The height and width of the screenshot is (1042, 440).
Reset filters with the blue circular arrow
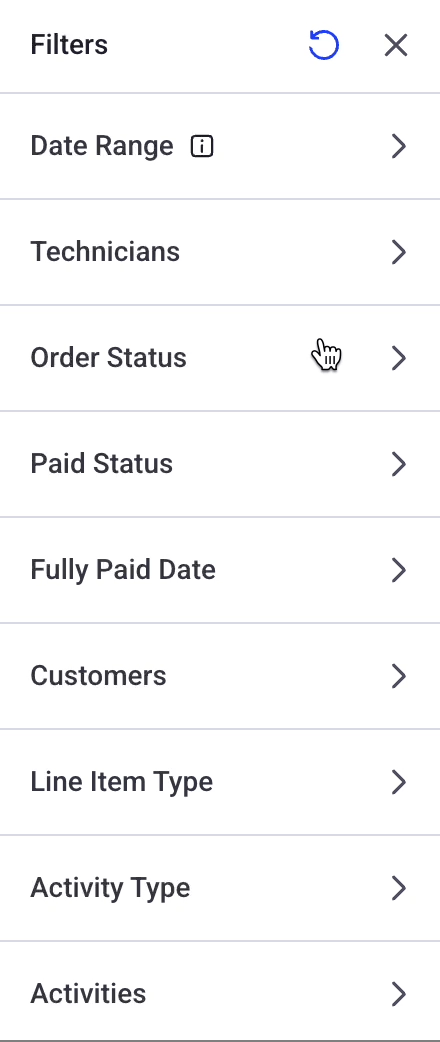[x=324, y=46]
